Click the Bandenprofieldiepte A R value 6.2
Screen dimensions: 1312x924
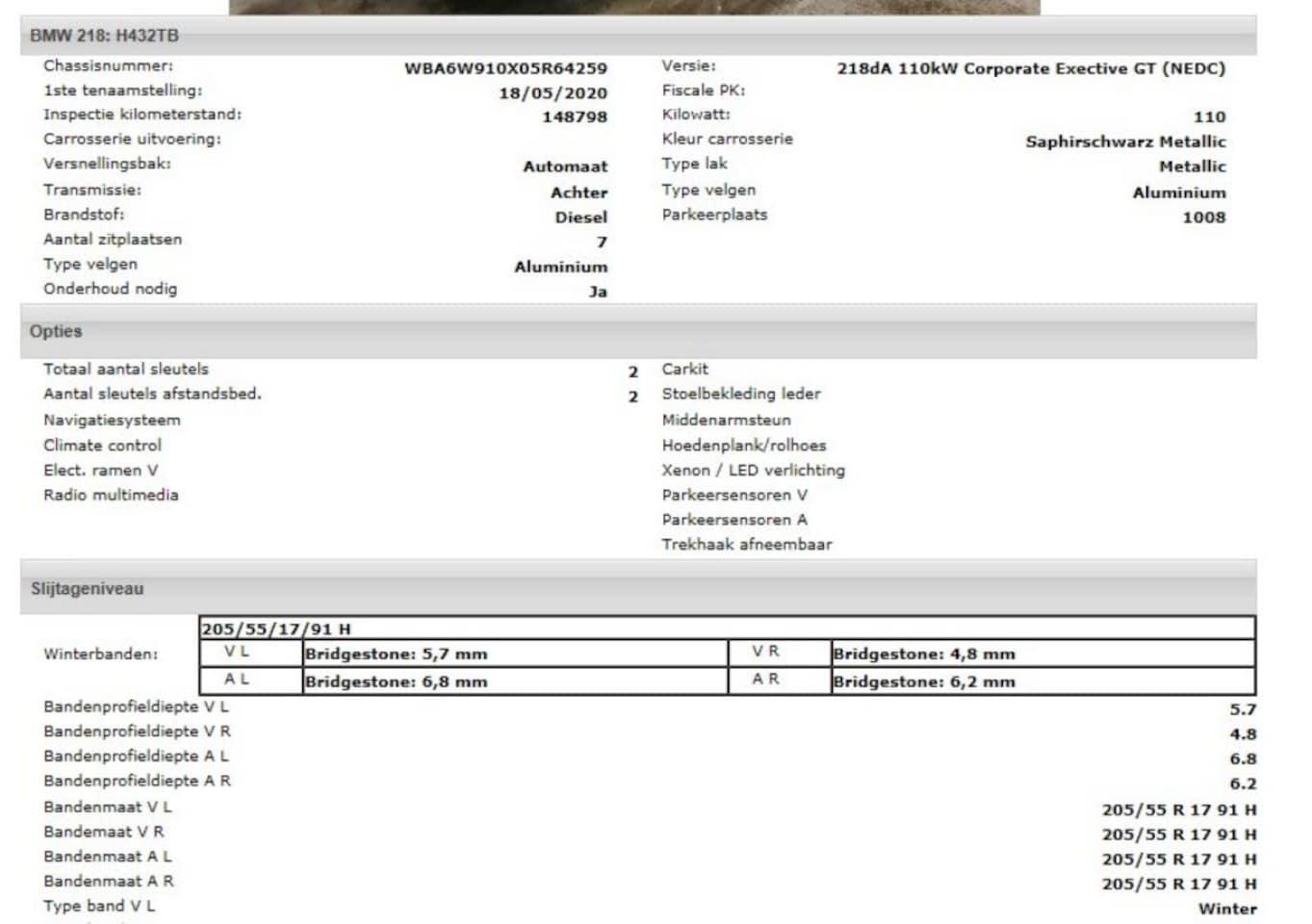tap(1243, 784)
